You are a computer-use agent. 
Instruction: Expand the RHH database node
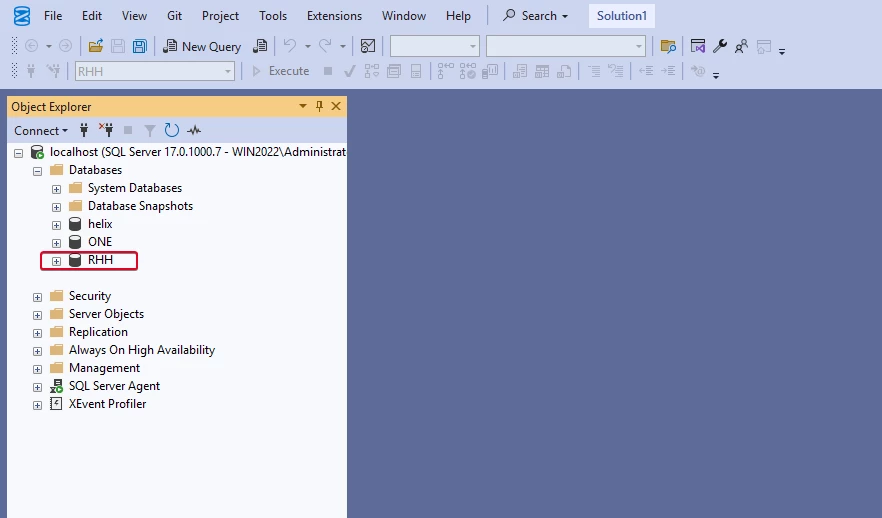coord(56,261)
